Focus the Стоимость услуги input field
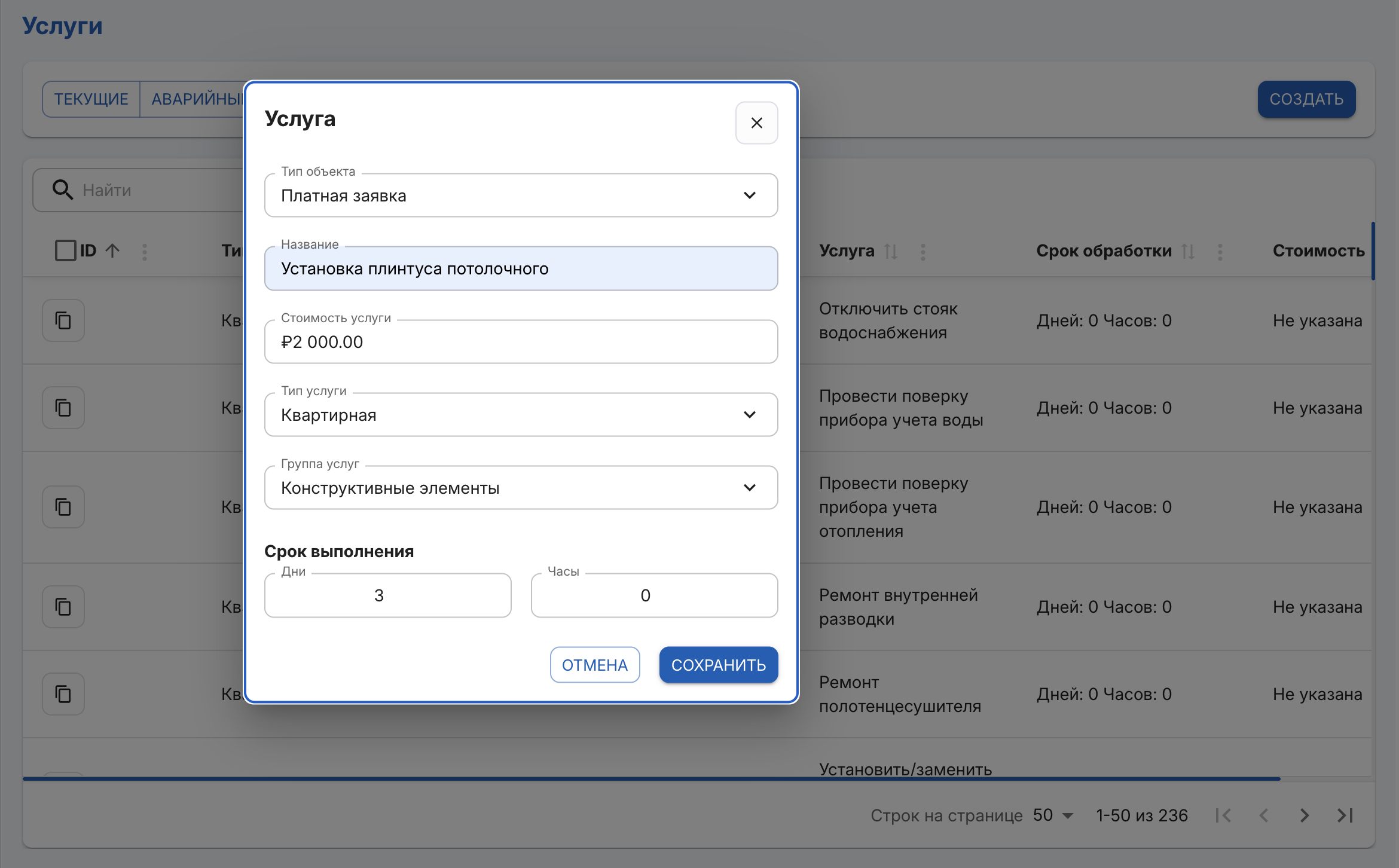Viewport: 1399px width, 868px height. click(521, 341)
